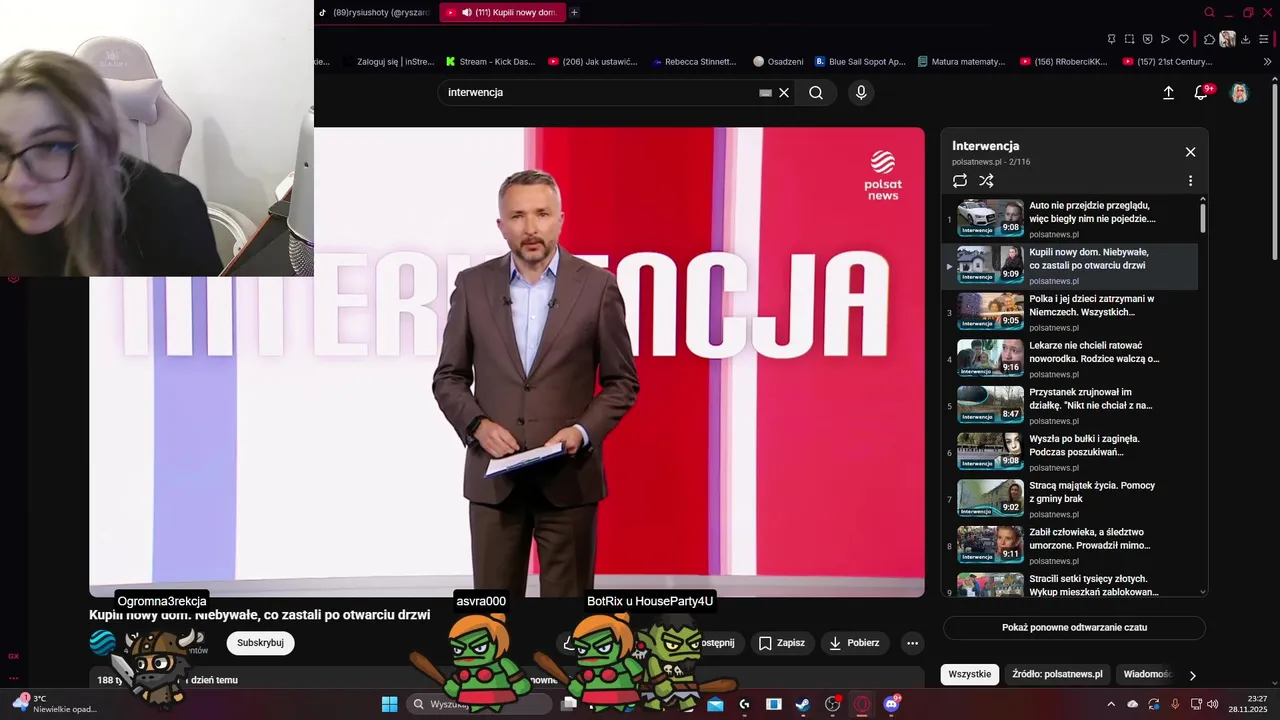Select Przystanek zrujnował im działkę video
Viewport: 1280px width, 720px height.
pos(1070,406)
